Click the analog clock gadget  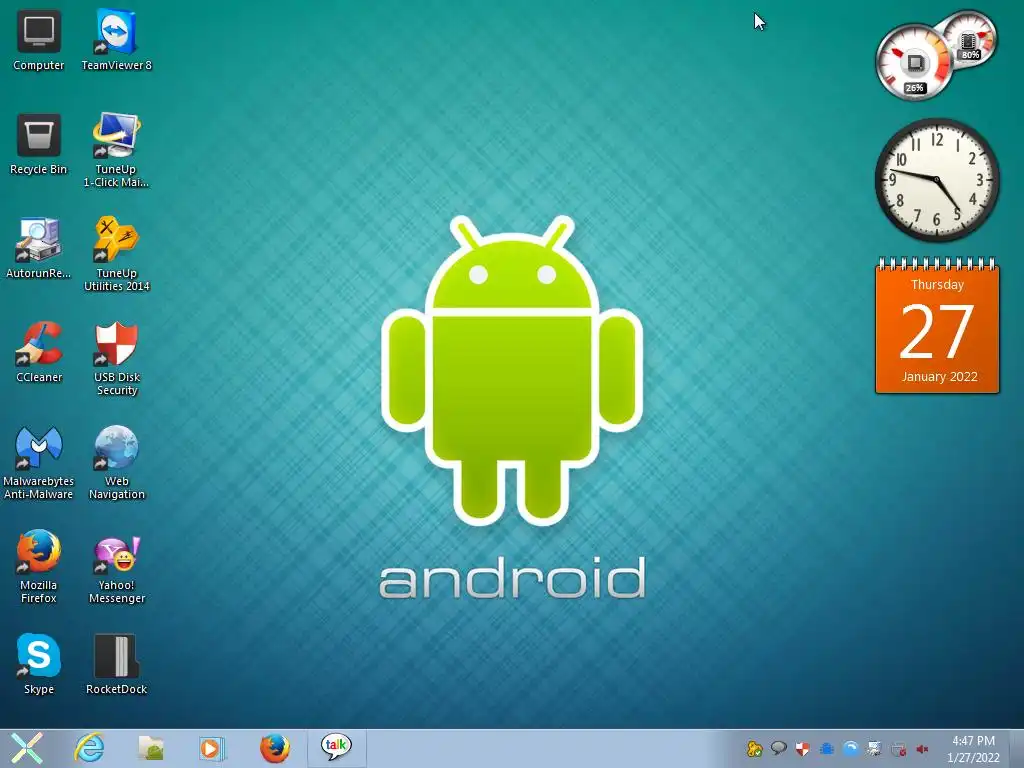click(x=937, y=180)
